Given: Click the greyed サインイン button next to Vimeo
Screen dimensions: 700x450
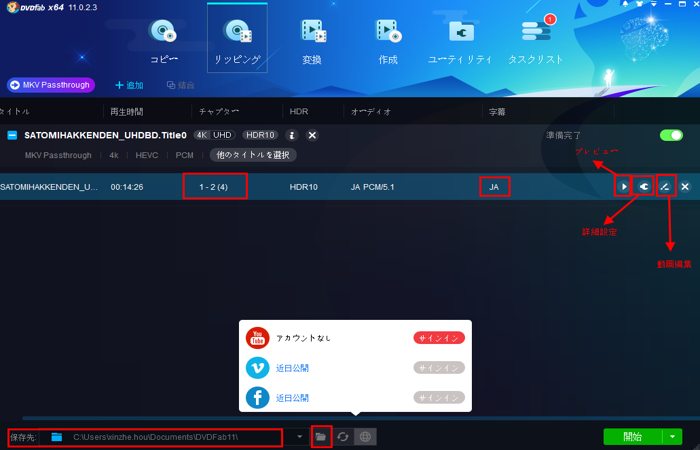Looking at the screenshot, I should (x=439, y=368).
